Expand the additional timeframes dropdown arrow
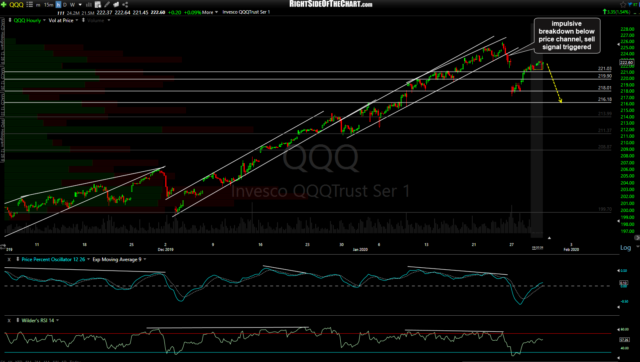 pyautogui.click(x=80, y=5)
